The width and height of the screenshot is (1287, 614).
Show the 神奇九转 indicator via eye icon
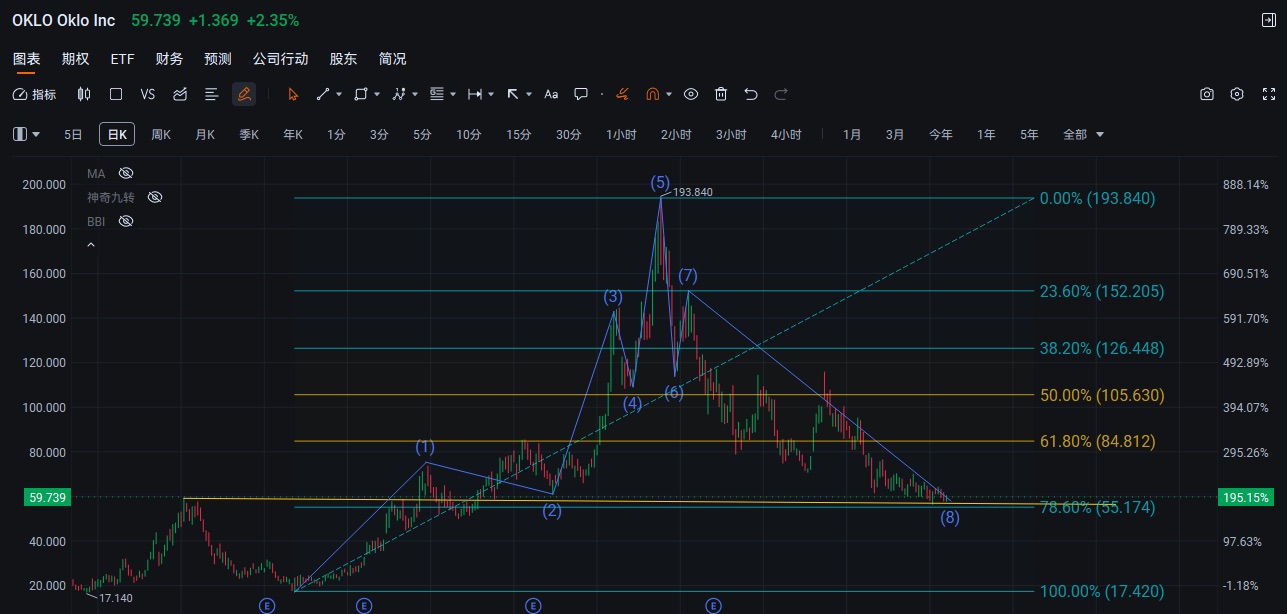tap(155, 197)
